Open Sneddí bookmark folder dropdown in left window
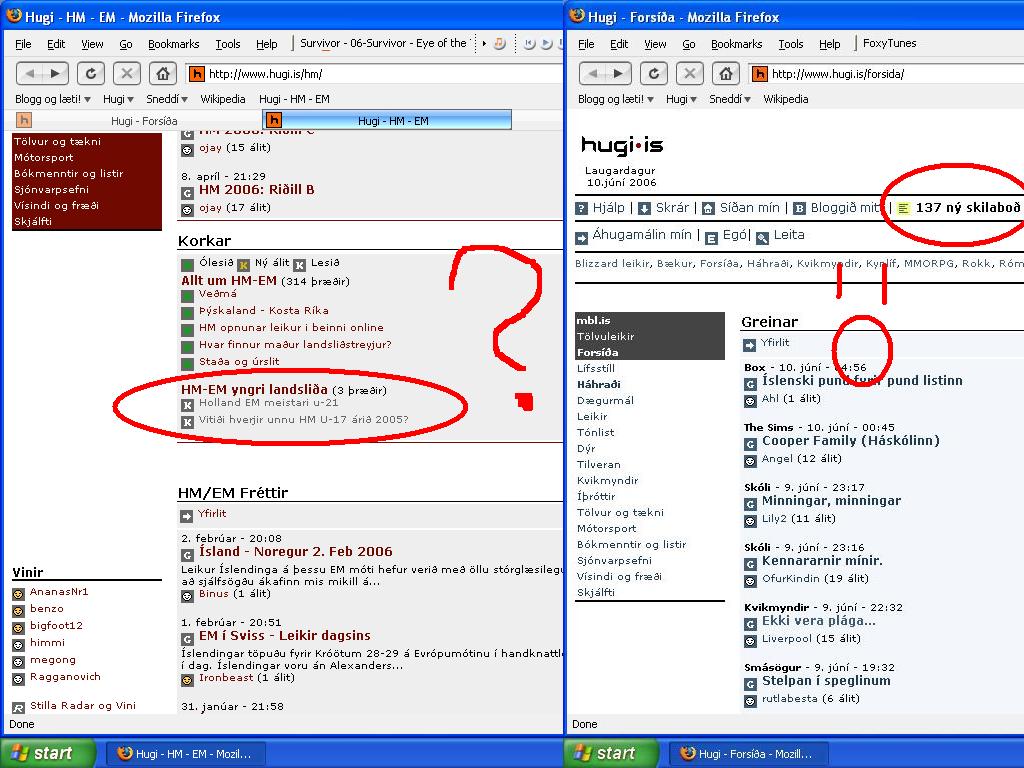Viewport: 1024px width, 768px height. tap(167, 99)
